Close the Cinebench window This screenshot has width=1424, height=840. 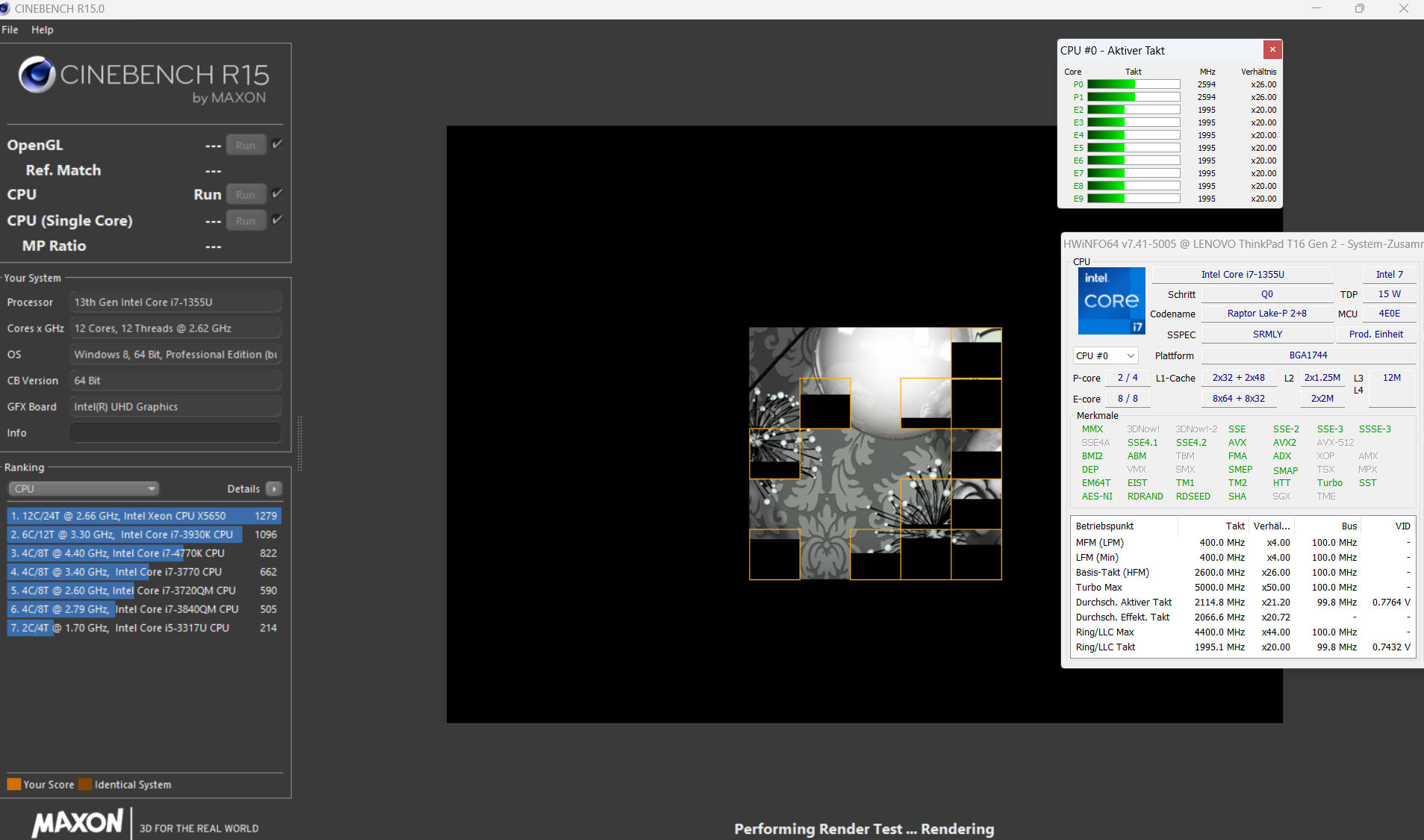tap(1403, 9)
